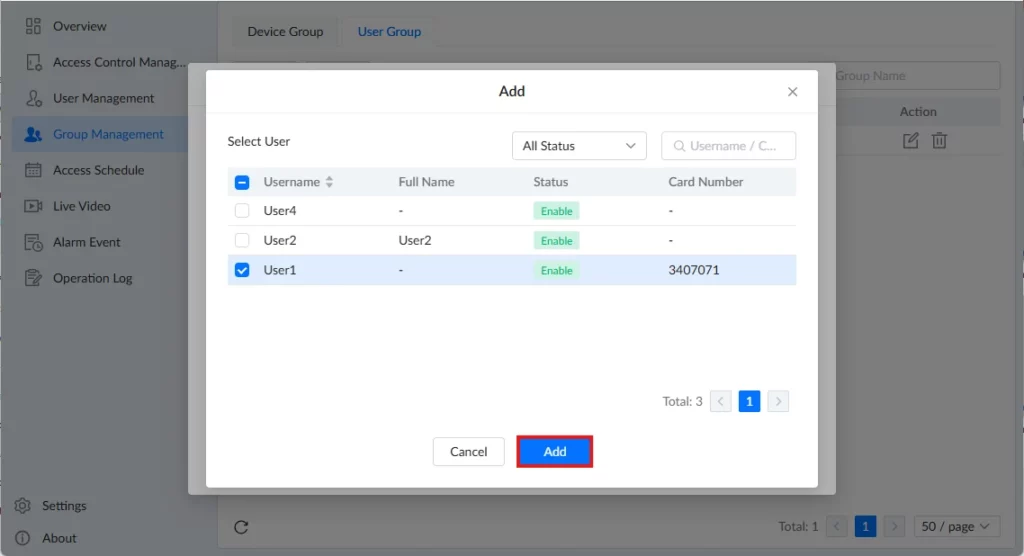Screen dimensions: 1024x556
Task: Open Live Video menu item
Action: click(x=82, y=206)
